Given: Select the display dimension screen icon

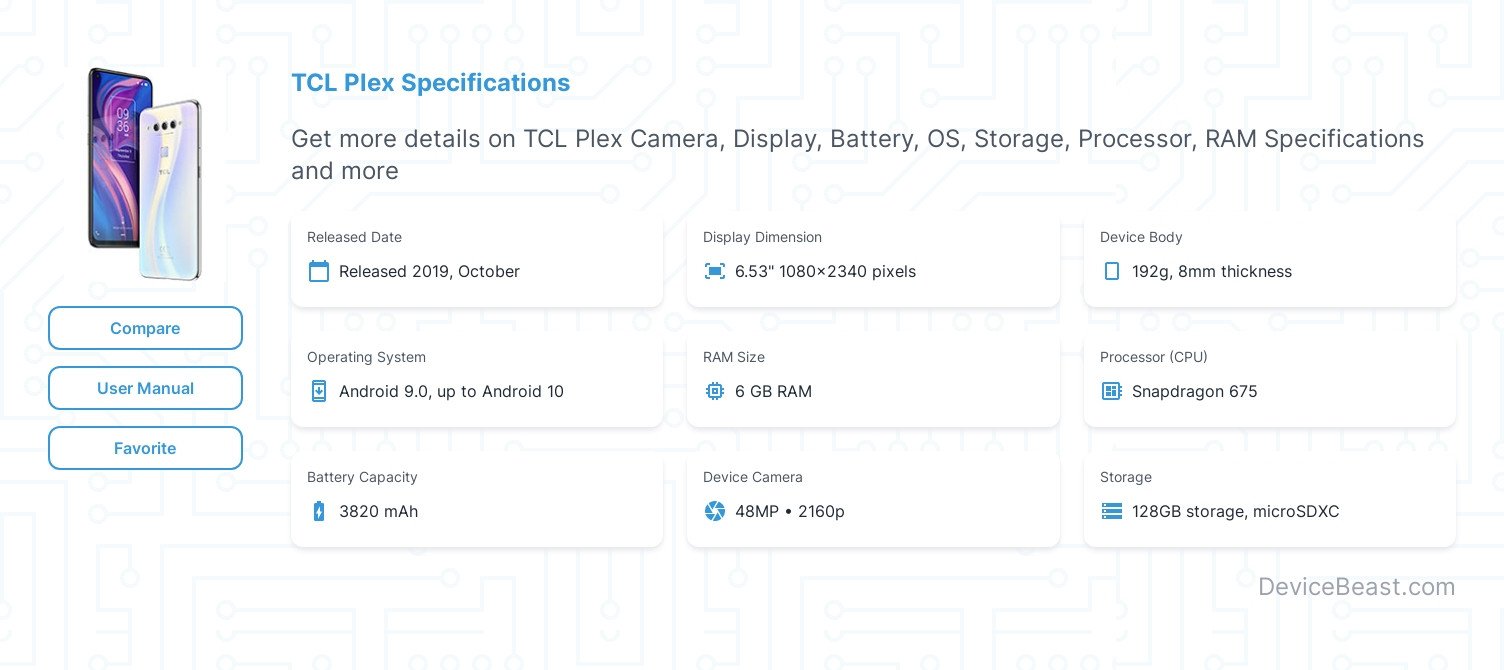Looking at the screenshot, I should pos(715,271).
